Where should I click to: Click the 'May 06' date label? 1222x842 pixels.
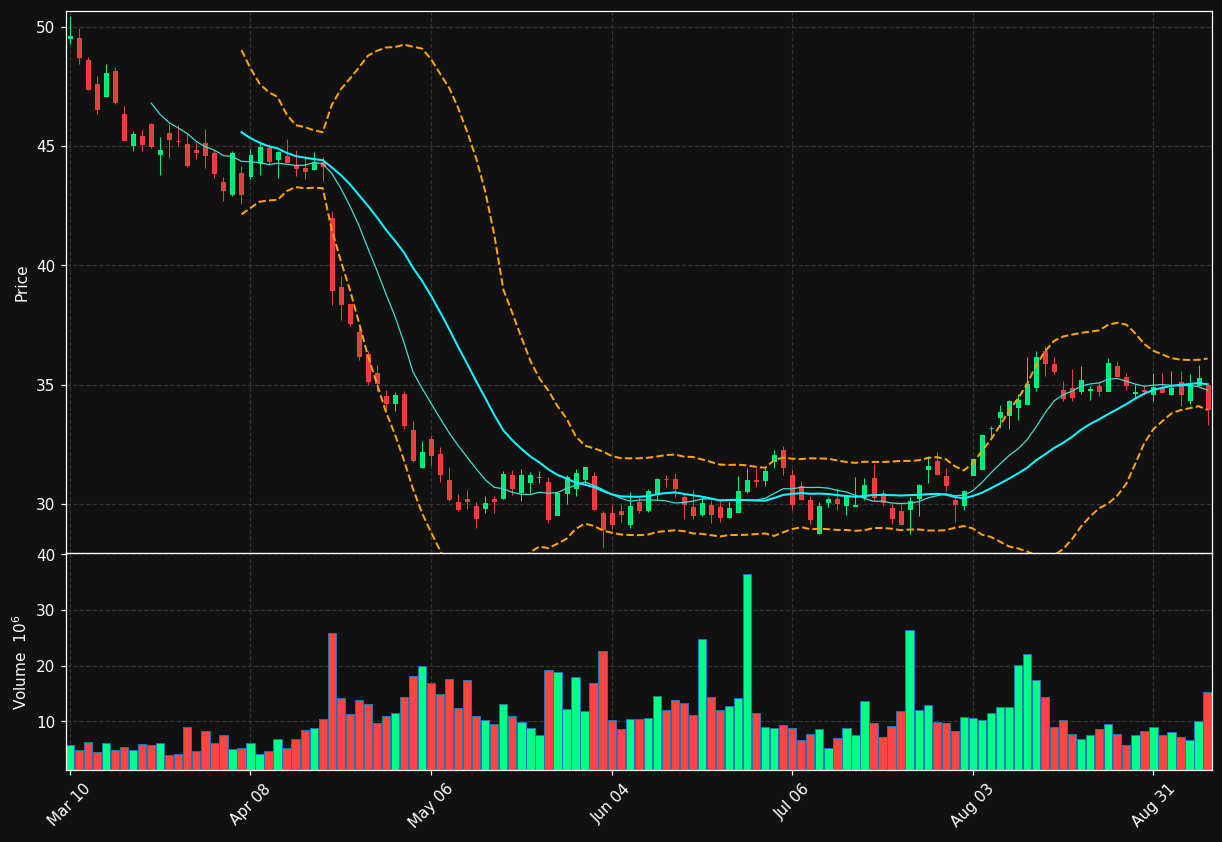[429, 803]
